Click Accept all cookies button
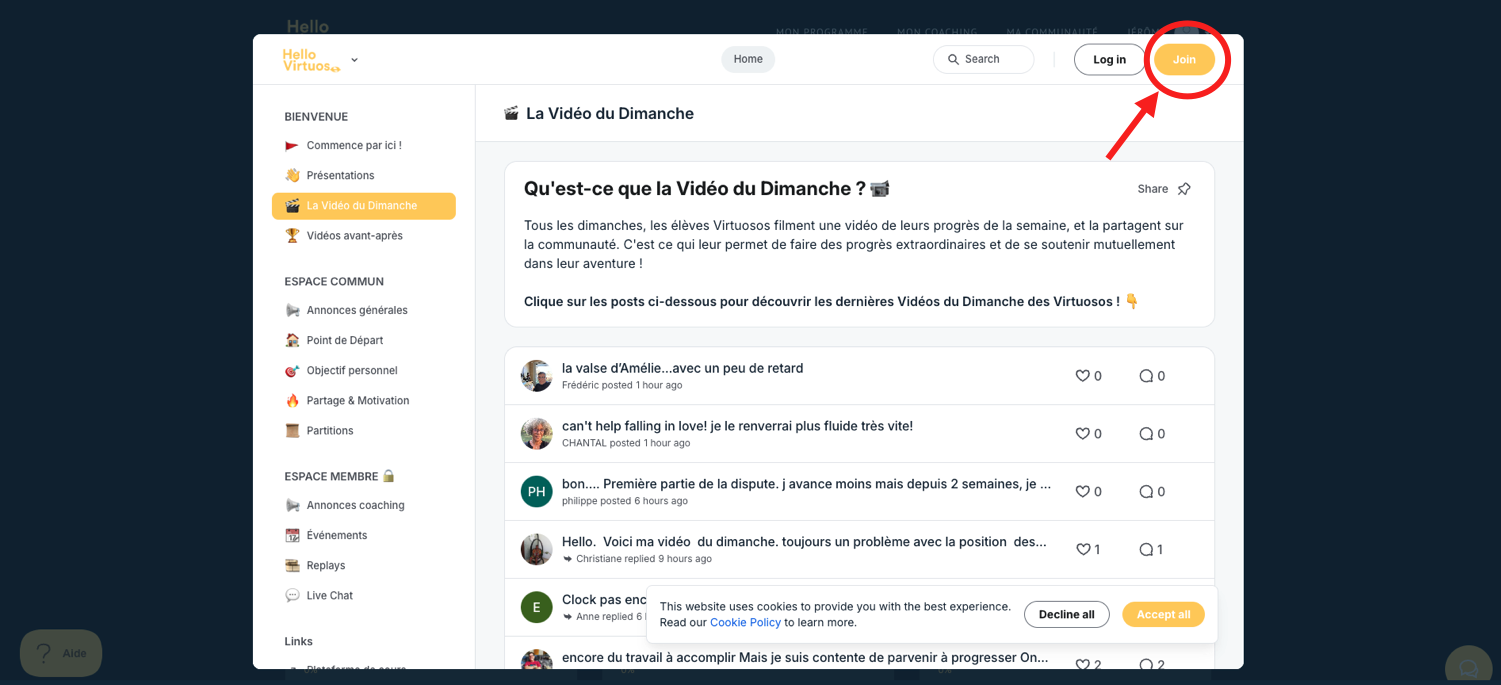 click(1163, 615)
